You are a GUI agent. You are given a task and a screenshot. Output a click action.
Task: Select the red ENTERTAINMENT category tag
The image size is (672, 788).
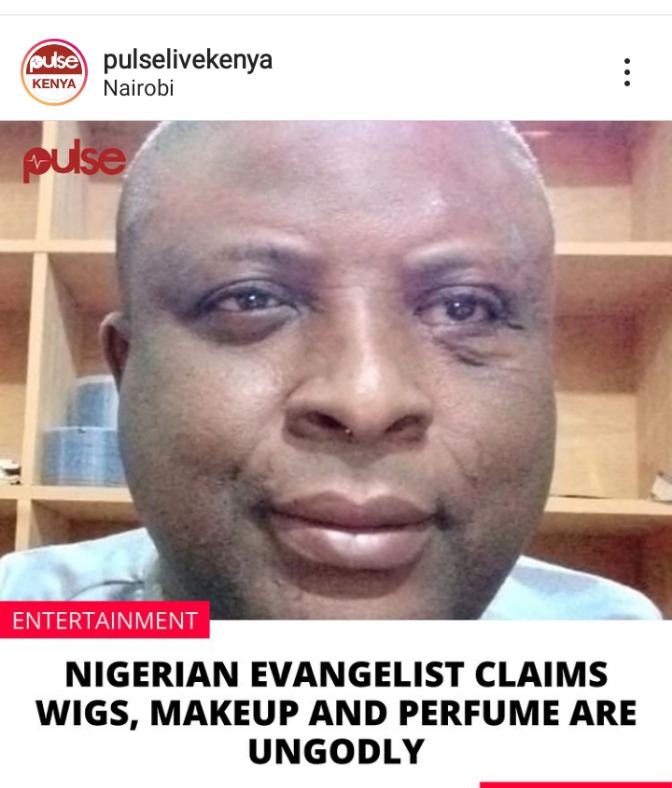[x=105, y=620]
